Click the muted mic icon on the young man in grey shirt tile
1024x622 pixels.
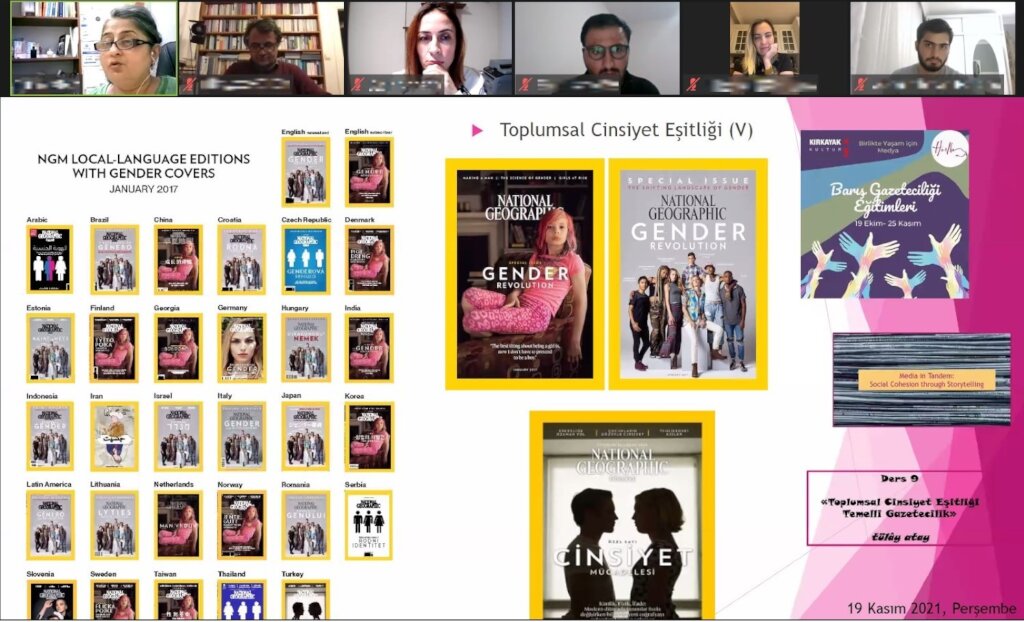coord(862,84)
